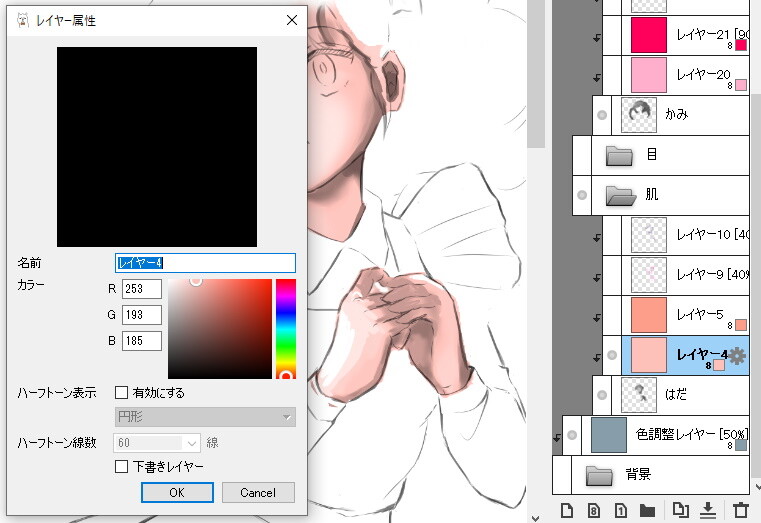Click the G value field 193
This screenshot has width=761, height=523.
click(x=142, y=315)
